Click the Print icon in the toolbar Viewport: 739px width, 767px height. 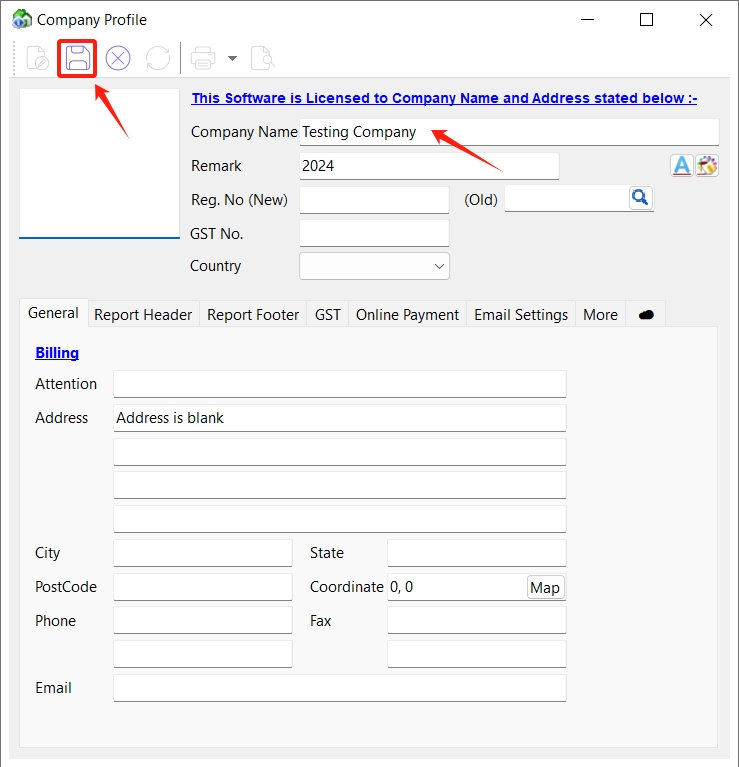click(x=203, y=59)
